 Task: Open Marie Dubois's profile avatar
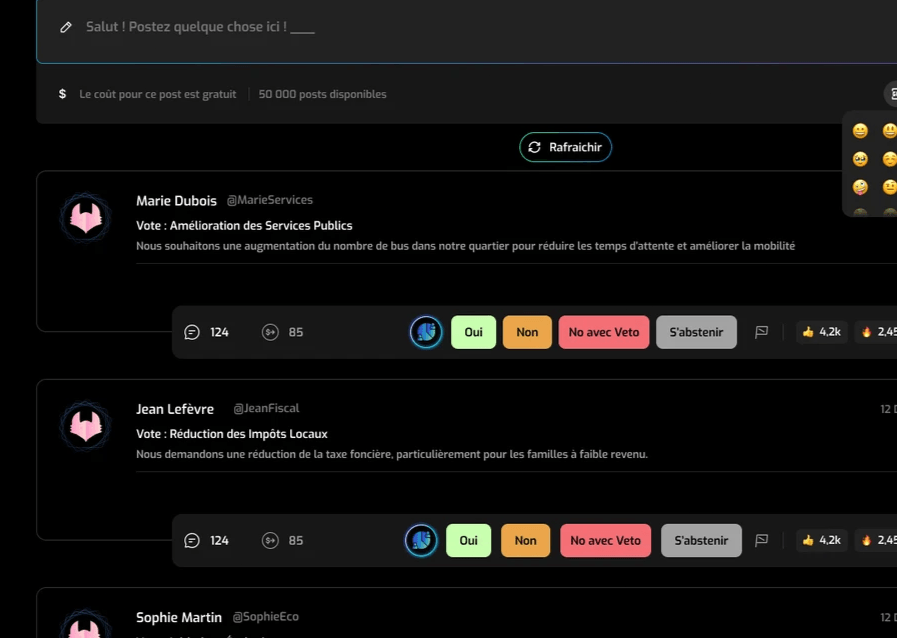(x=85, y=217)
